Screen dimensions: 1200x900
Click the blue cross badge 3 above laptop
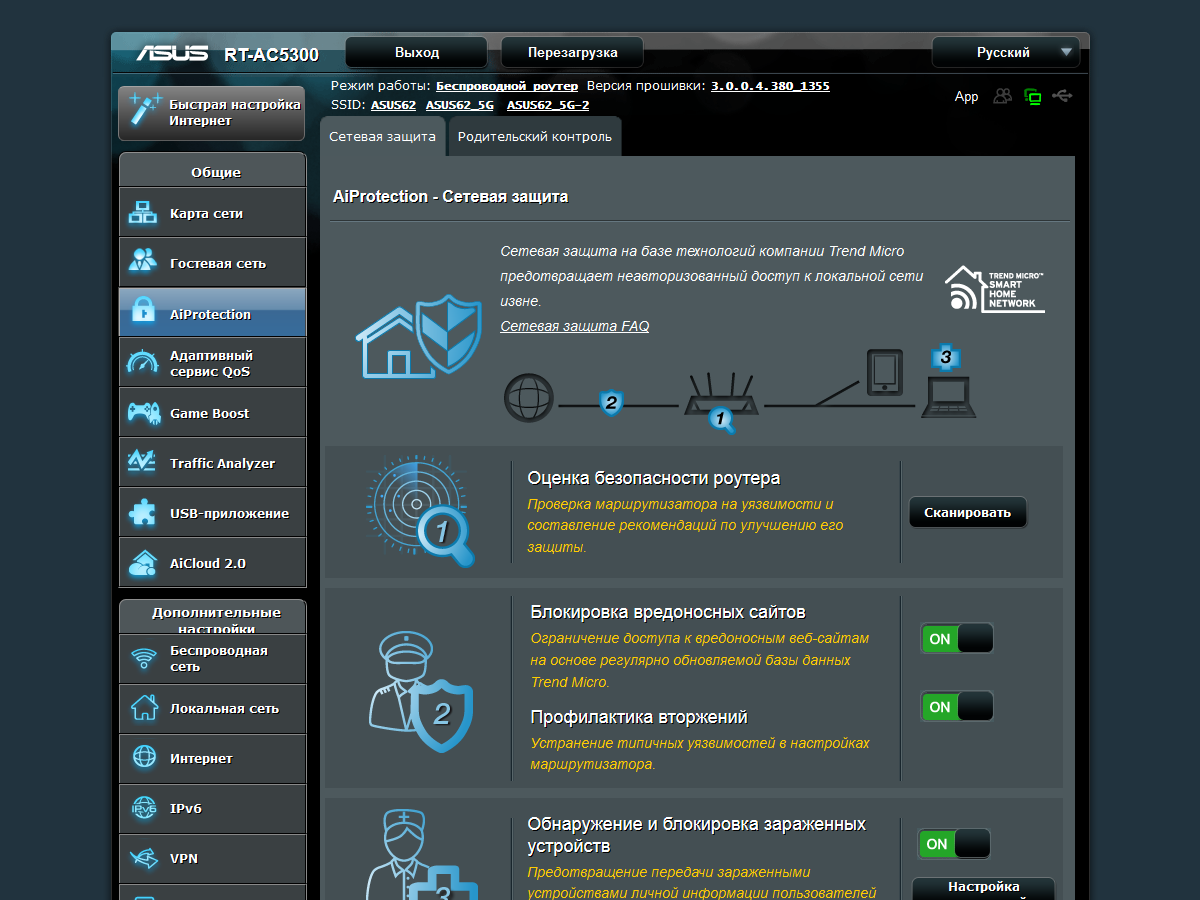(945, 357)
